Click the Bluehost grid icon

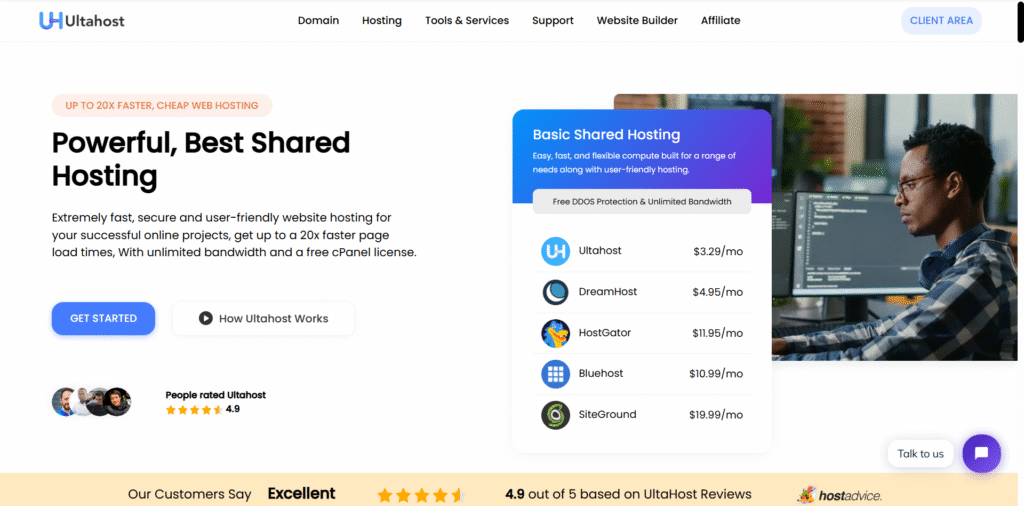coord(556,373)
